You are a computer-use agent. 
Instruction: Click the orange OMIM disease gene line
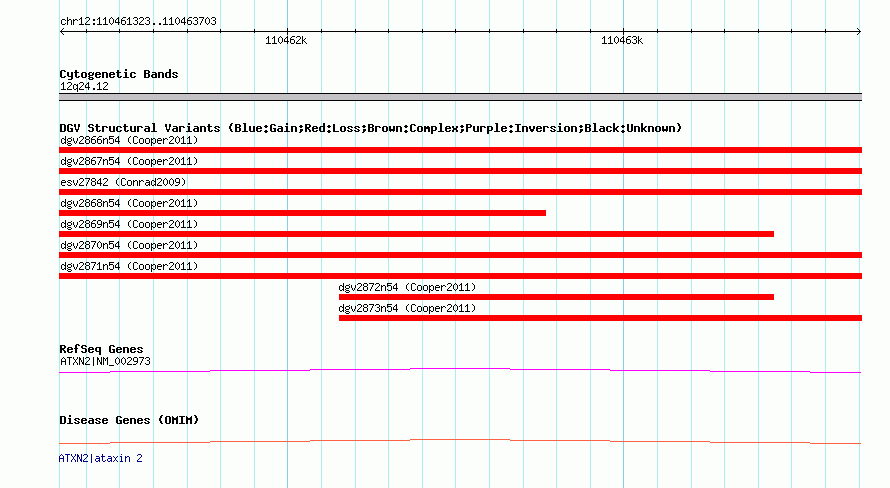tap(460, 441)
